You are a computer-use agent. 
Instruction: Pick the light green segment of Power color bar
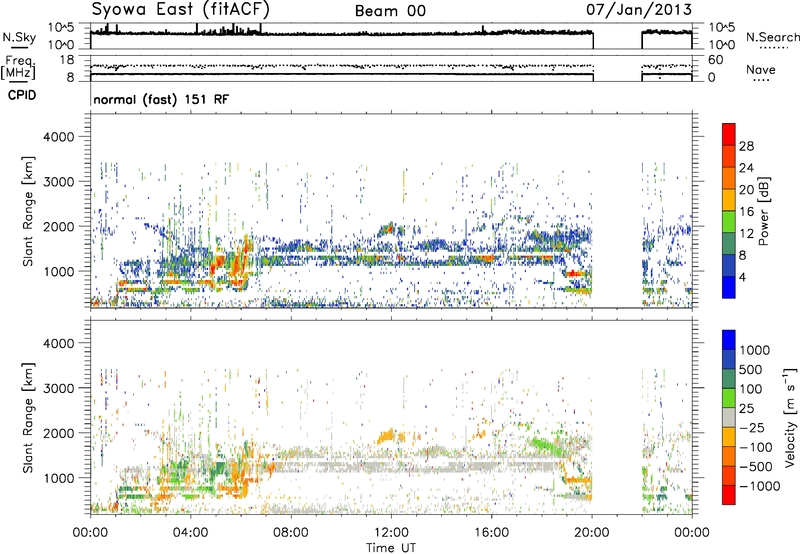(x=729, y=222)
